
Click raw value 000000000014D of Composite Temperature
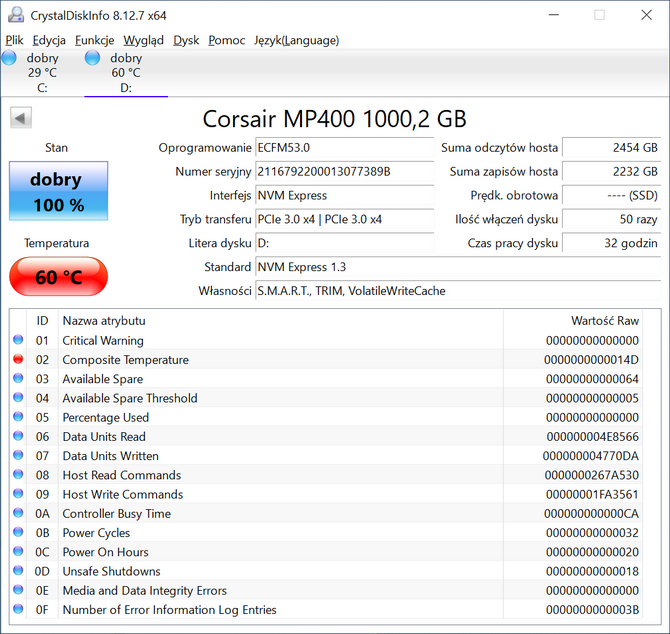pyautogui.click(x=591, y=360)
